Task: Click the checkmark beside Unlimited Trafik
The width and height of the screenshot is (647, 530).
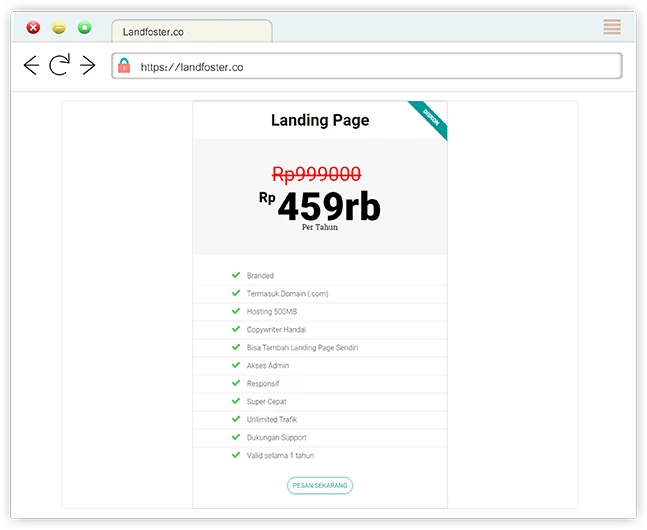Action: (x=236, y=419)
